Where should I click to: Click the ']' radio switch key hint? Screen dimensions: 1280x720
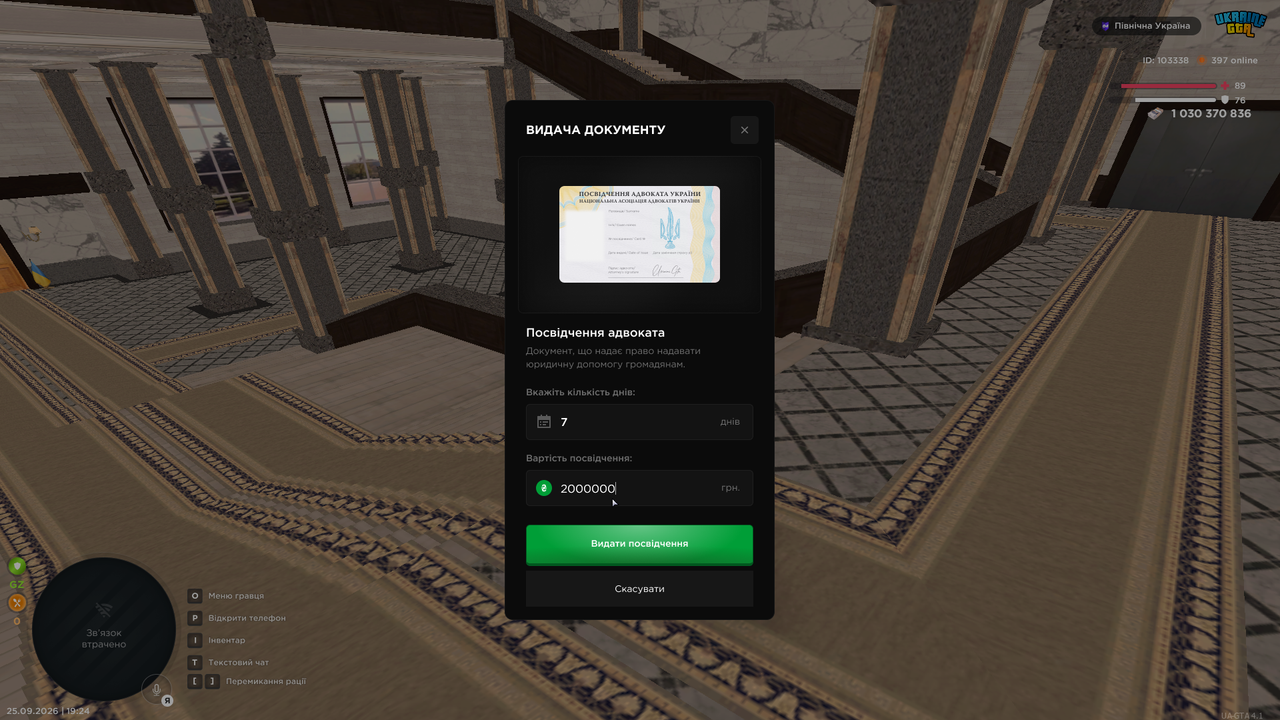click(x=212, y=681)
